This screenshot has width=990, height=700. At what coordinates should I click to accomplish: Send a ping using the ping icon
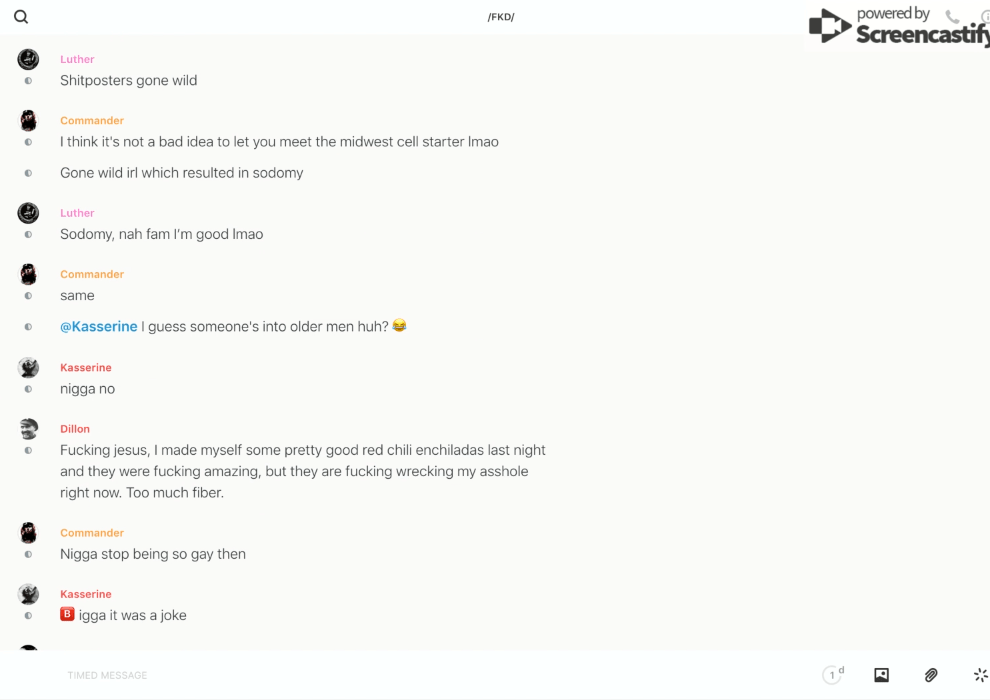pos(980,675)
